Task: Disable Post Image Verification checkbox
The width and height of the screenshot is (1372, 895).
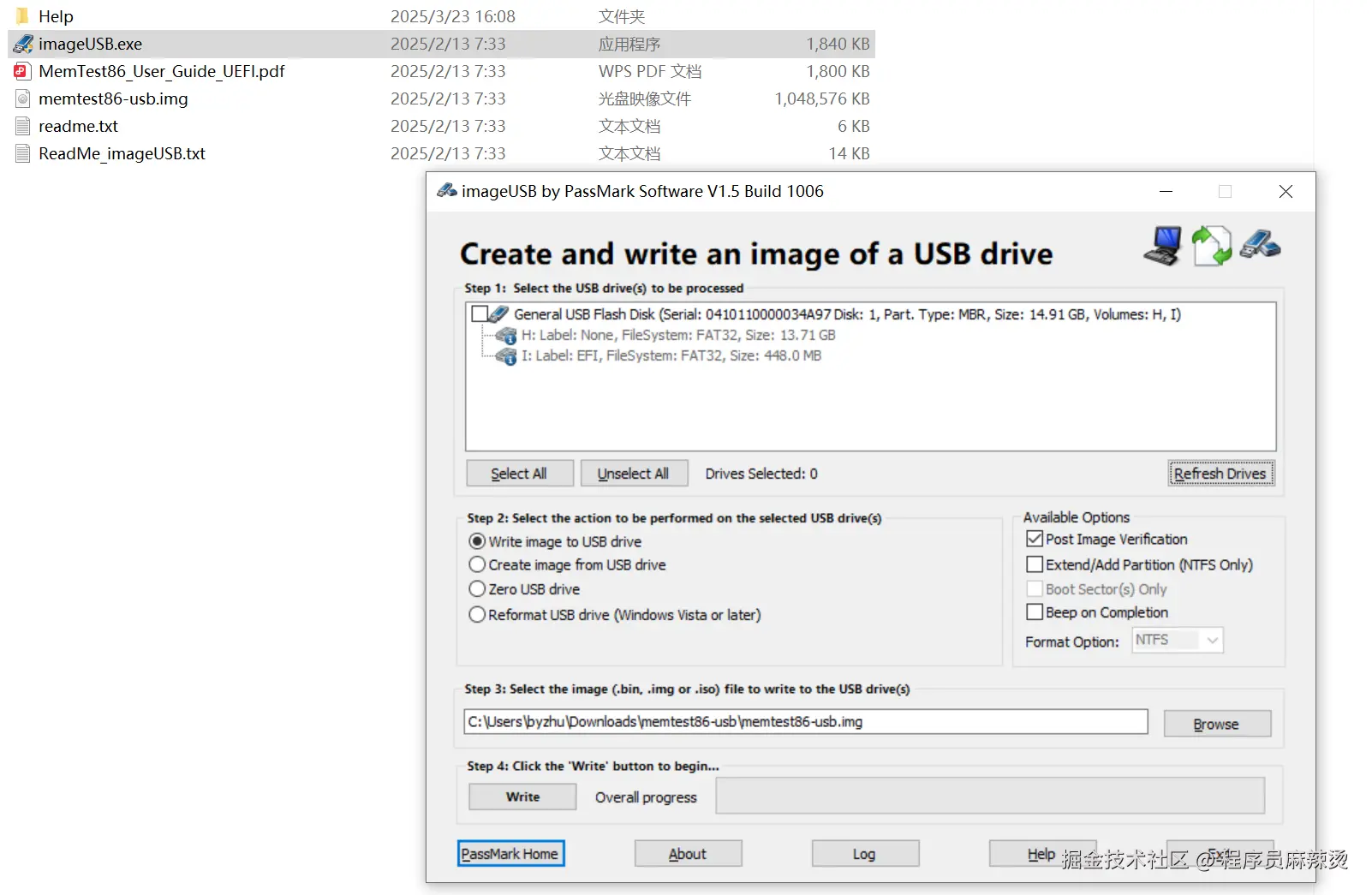Action: click(x=1035, y=540)
